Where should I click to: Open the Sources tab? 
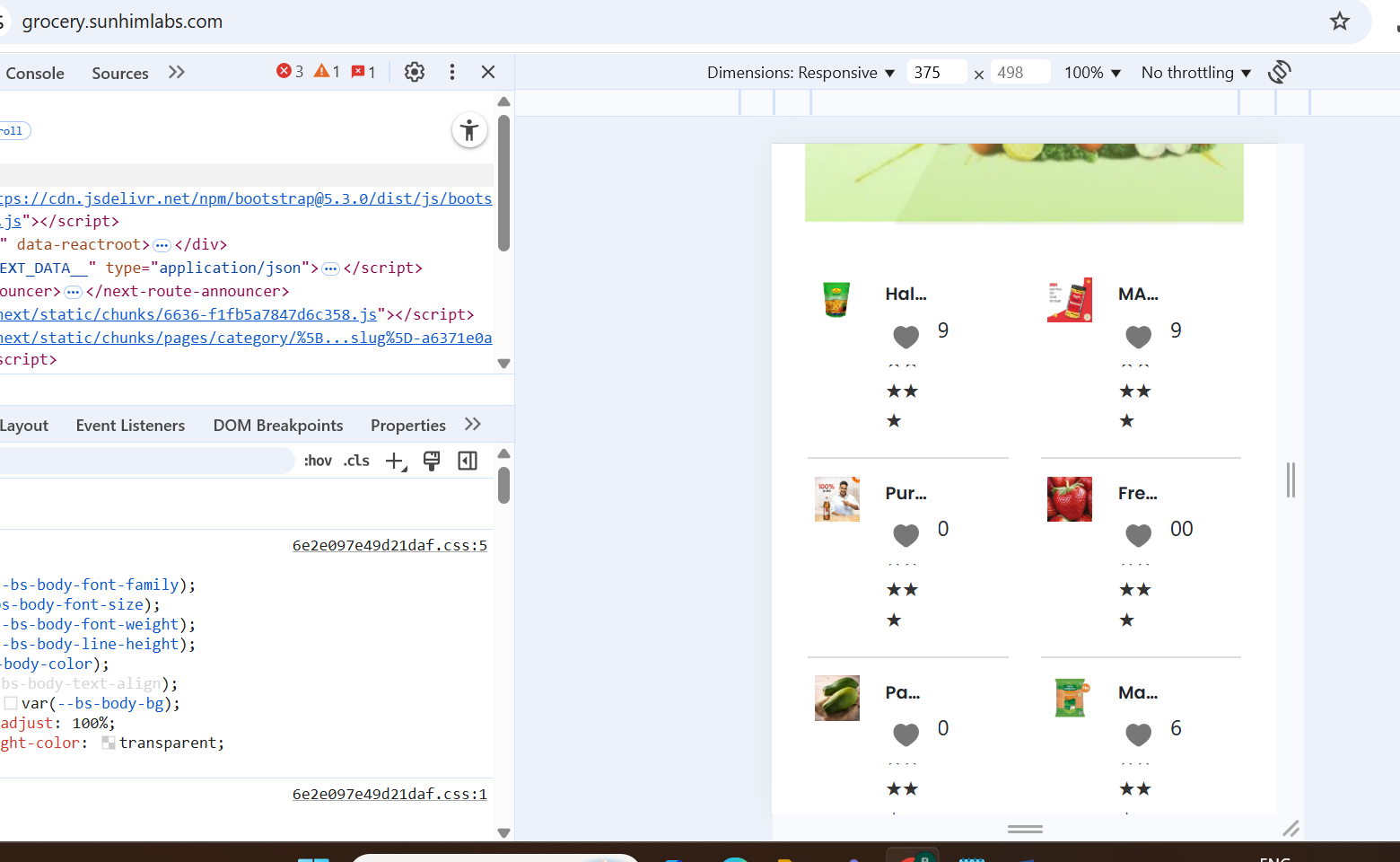coord(120,73)
